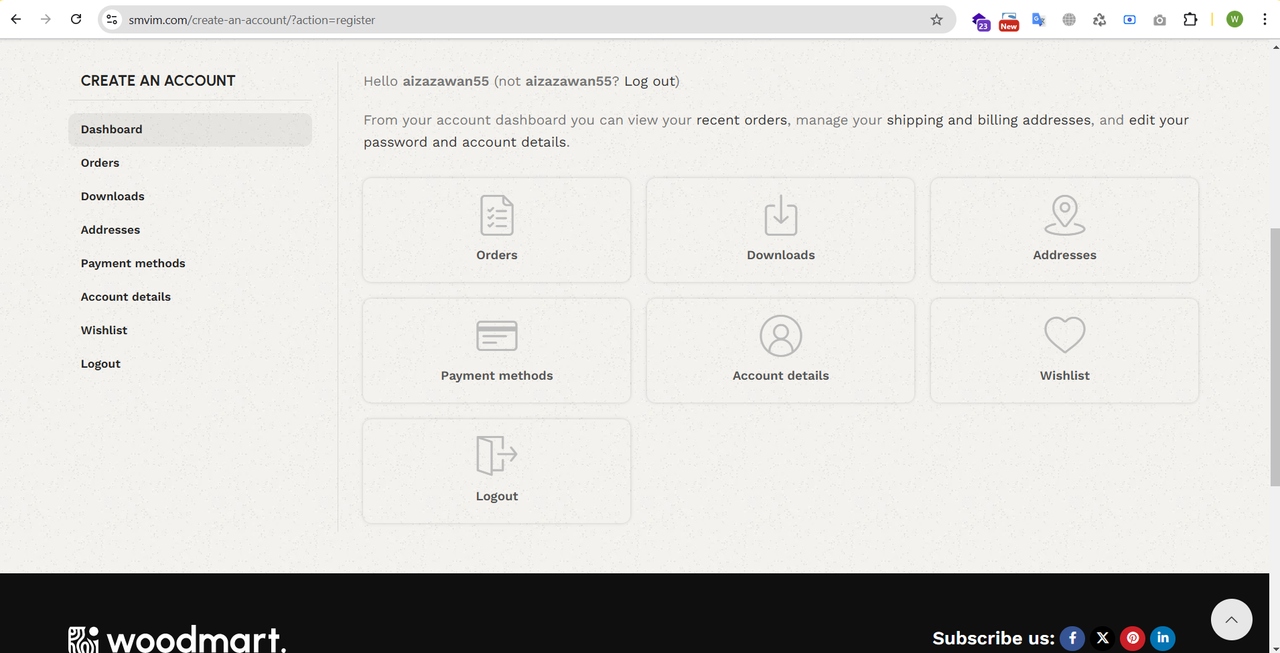Click the recycle-style extension icon
Image resolution: width=1280 pixels, height=653 pixels.
[x=1099, y=19]
